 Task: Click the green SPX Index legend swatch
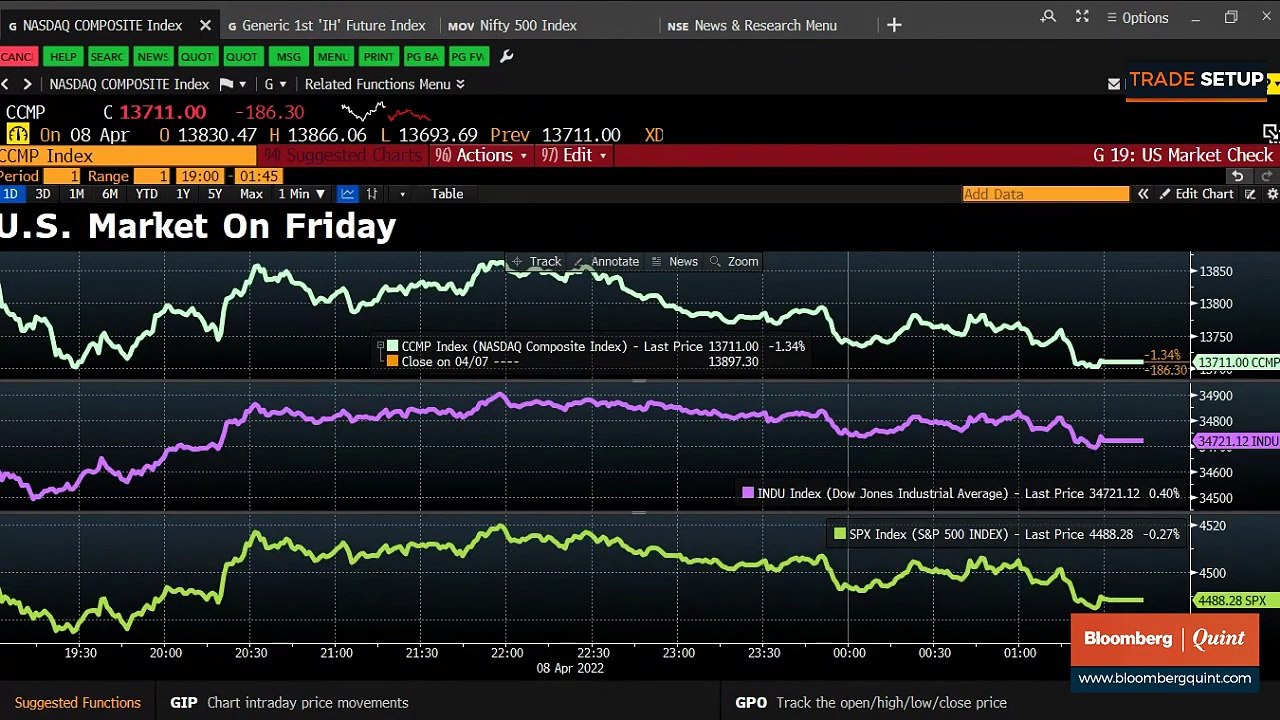coord(840,534)
